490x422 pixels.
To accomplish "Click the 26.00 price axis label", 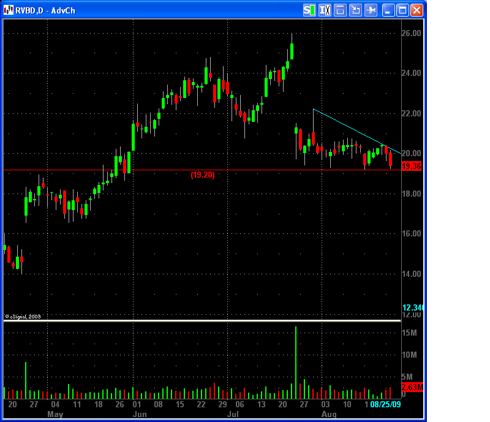I will click(411, 33).
